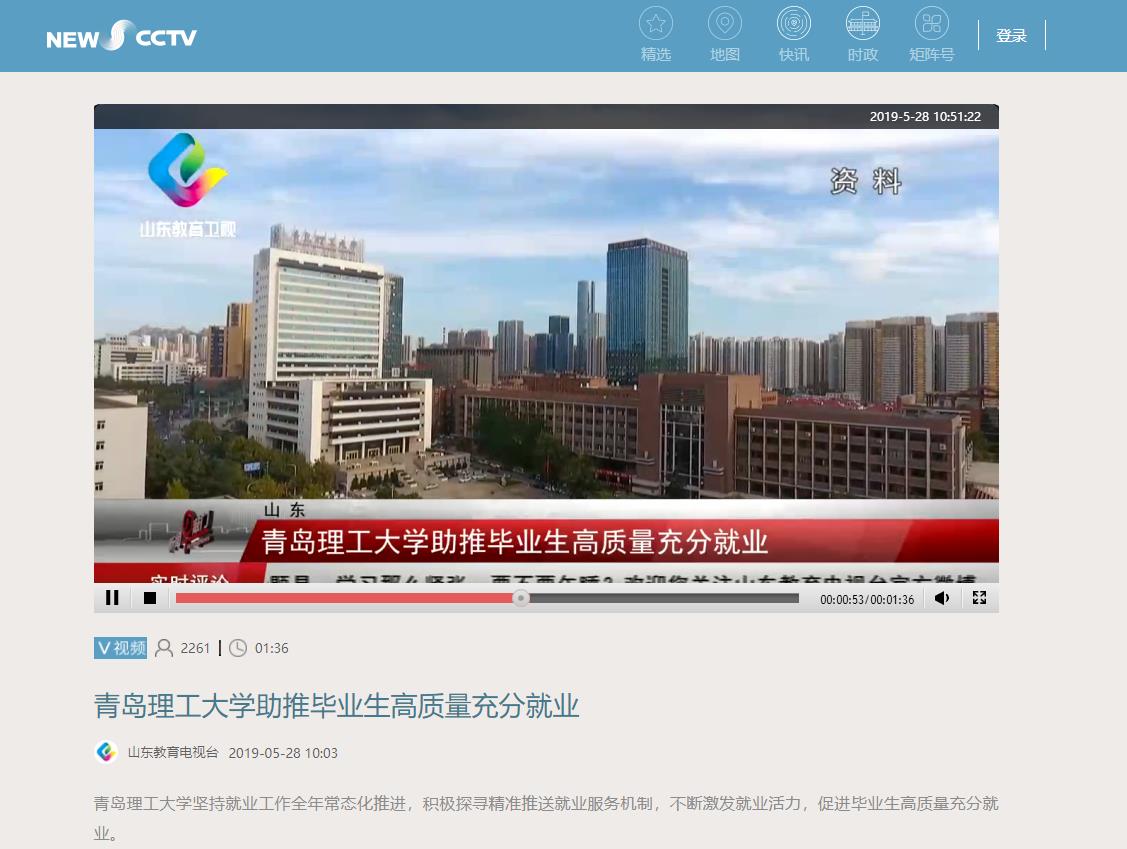The image size is (1127, 849).
Task: Click the 山东教育电视台 source name link
Action: (173, 753)
